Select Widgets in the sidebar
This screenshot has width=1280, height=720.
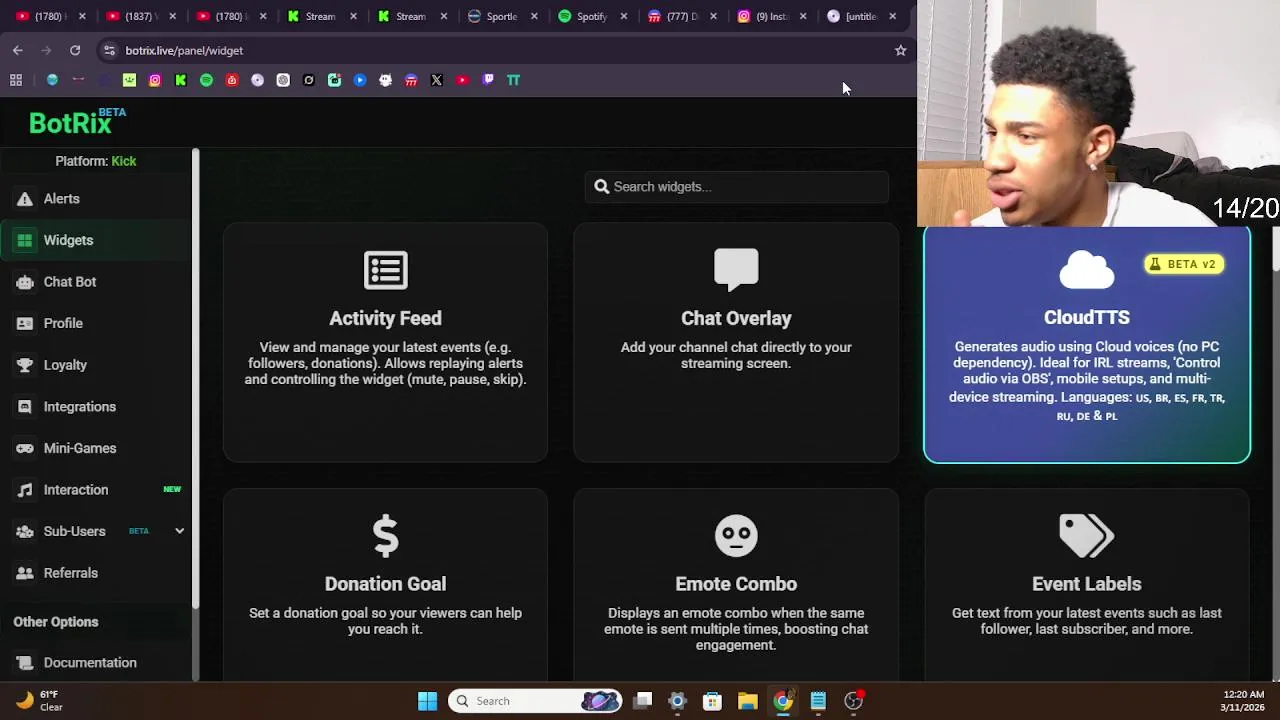click(97, 240)
